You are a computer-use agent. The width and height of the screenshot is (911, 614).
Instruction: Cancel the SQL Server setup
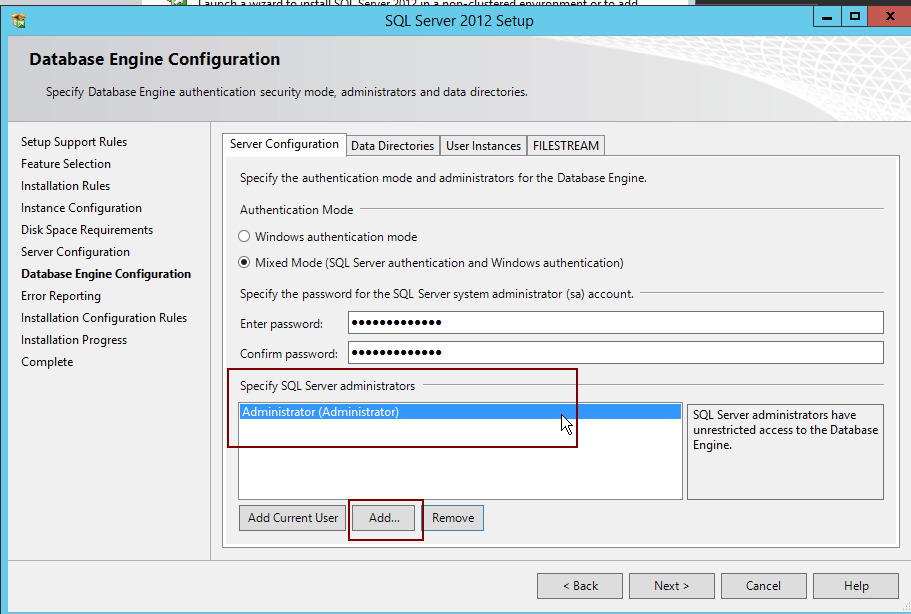click(x=763, y=586)
